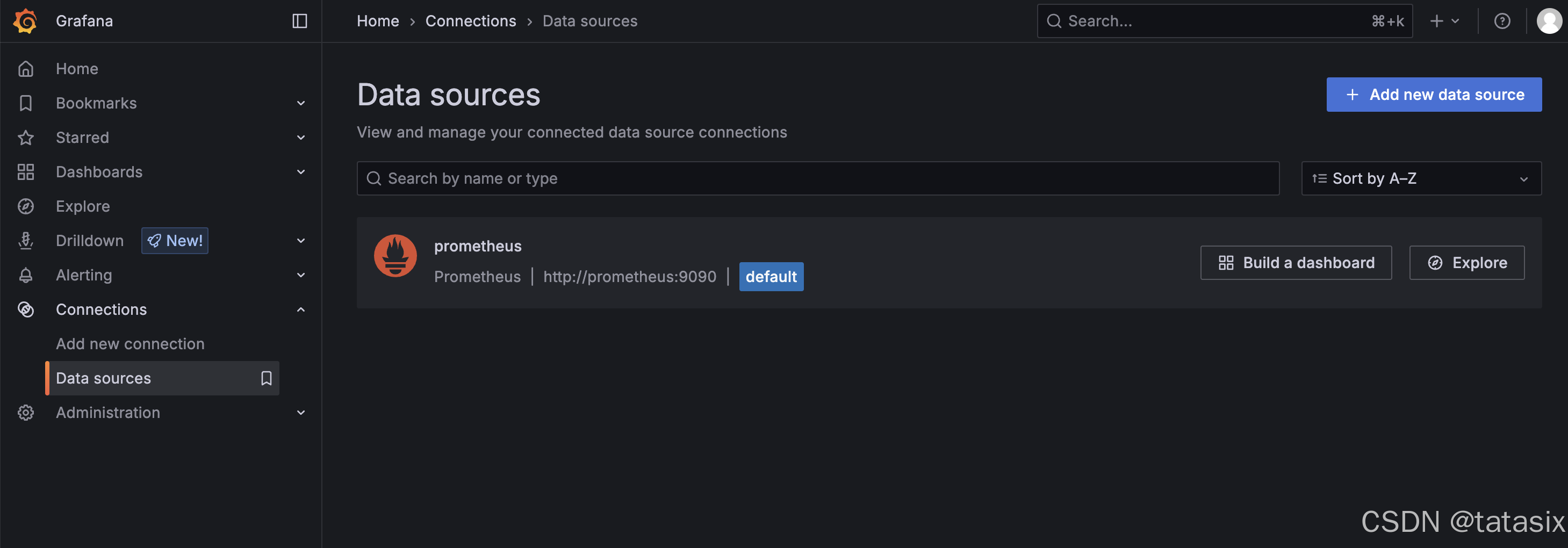Open Explore from the sidebar menu

[x=83, y=206]
